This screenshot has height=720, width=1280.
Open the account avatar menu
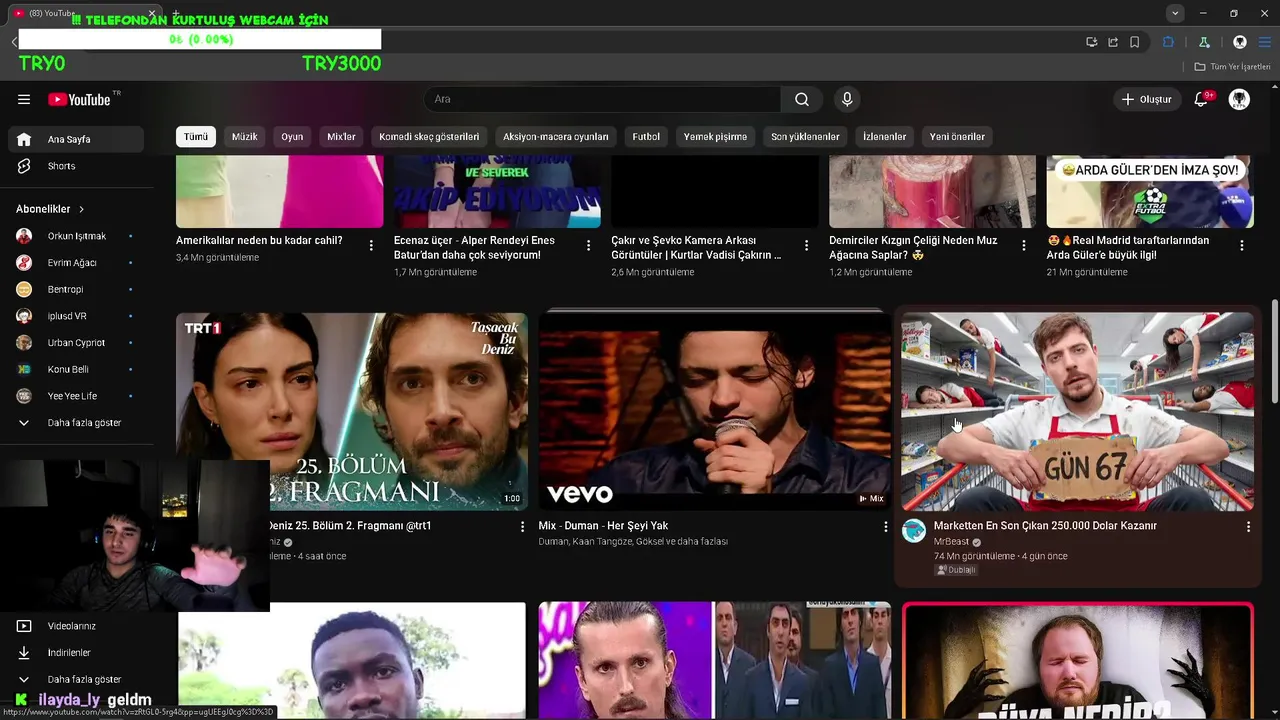[1240, 99]
